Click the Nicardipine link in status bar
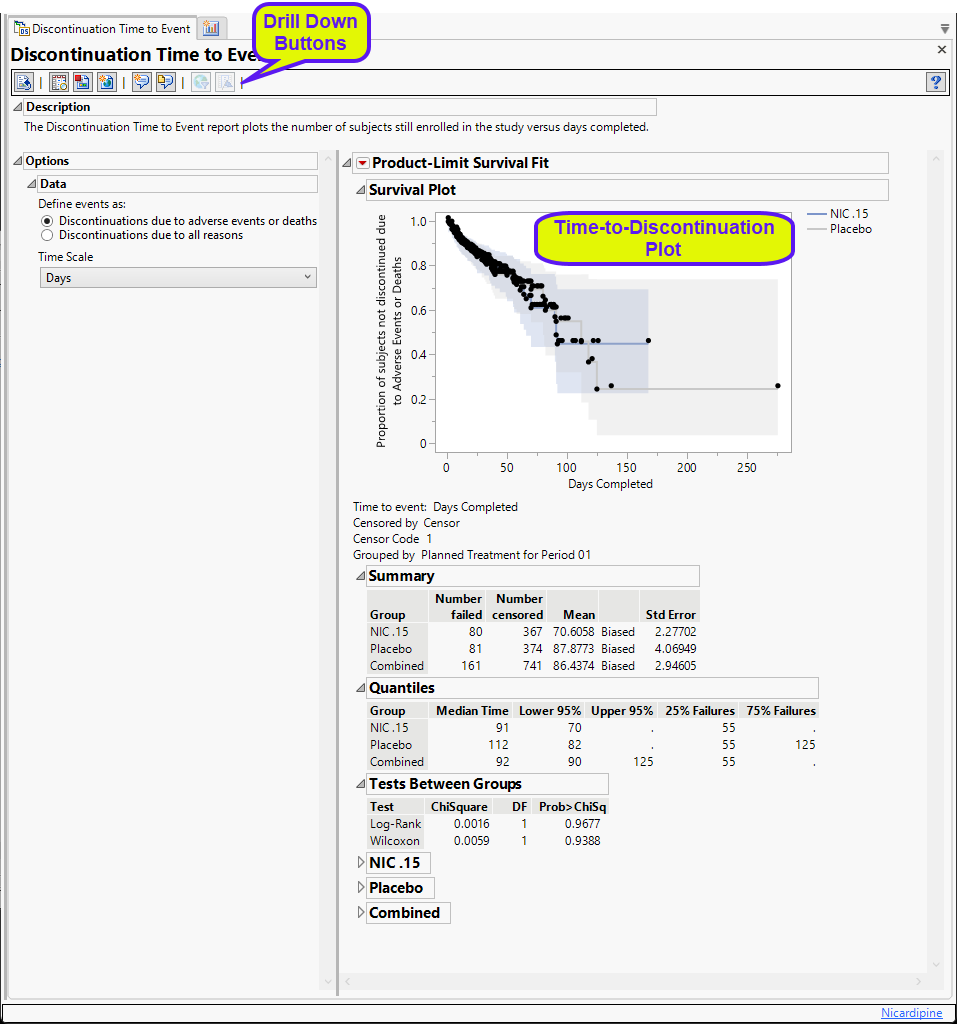 coord(911,1012)
